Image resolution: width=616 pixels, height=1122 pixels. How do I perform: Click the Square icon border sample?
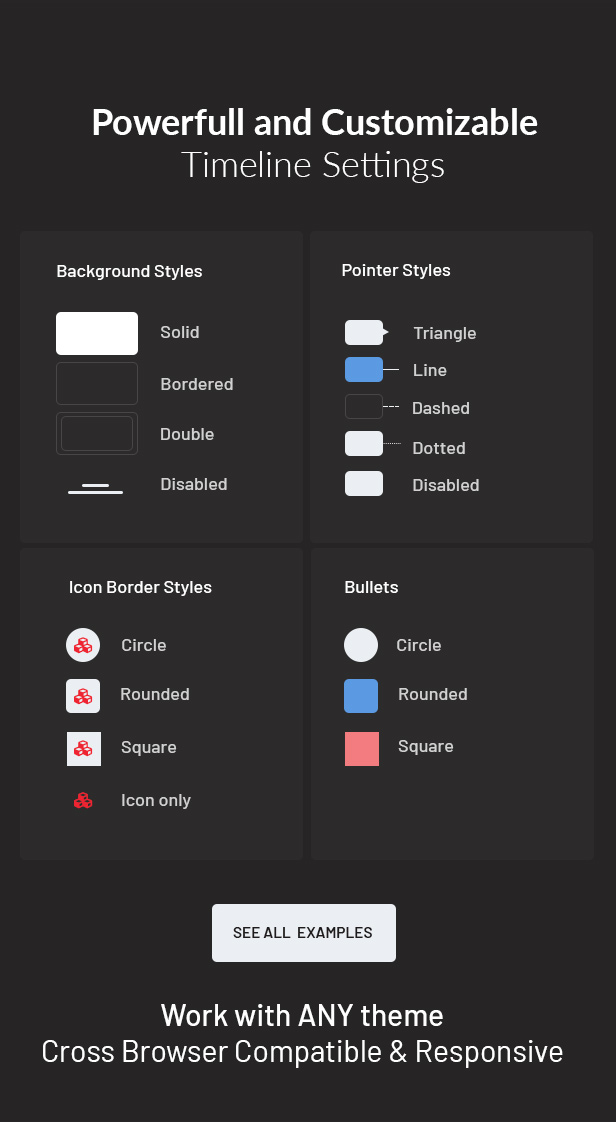pos(84,748)
